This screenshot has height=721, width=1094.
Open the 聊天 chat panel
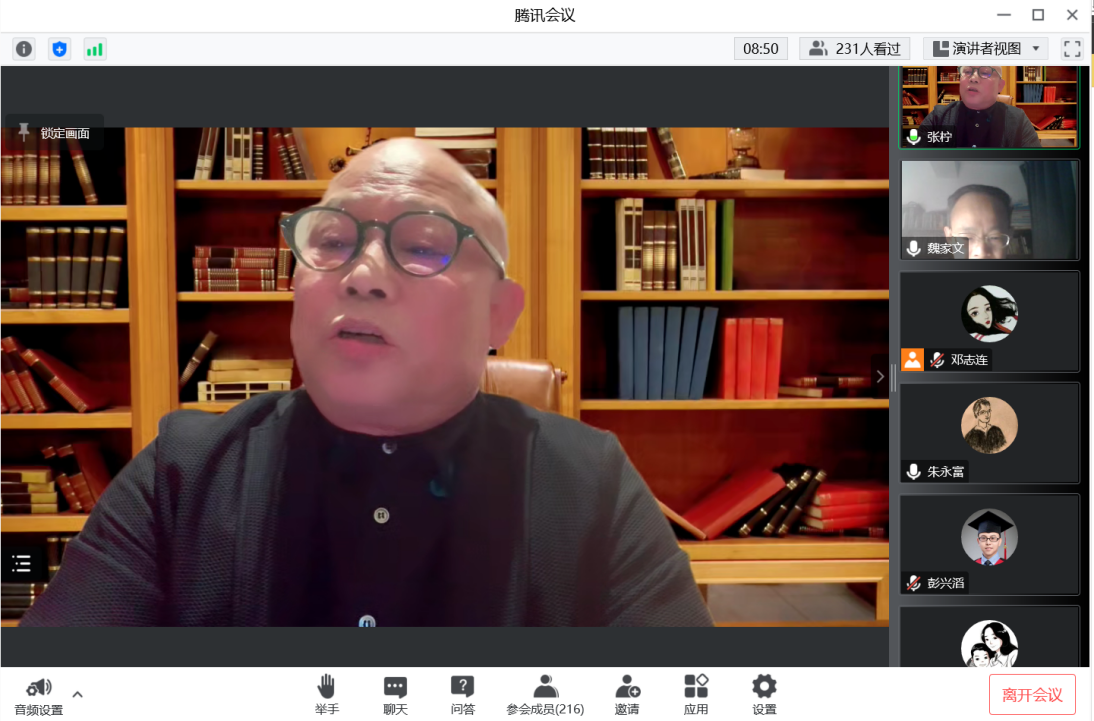[395, 694]
